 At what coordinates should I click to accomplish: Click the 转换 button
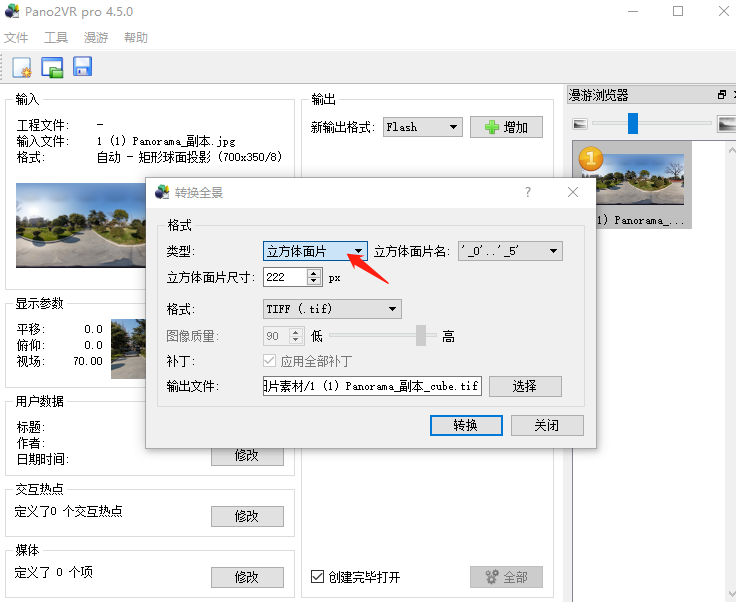coord(465,425)
